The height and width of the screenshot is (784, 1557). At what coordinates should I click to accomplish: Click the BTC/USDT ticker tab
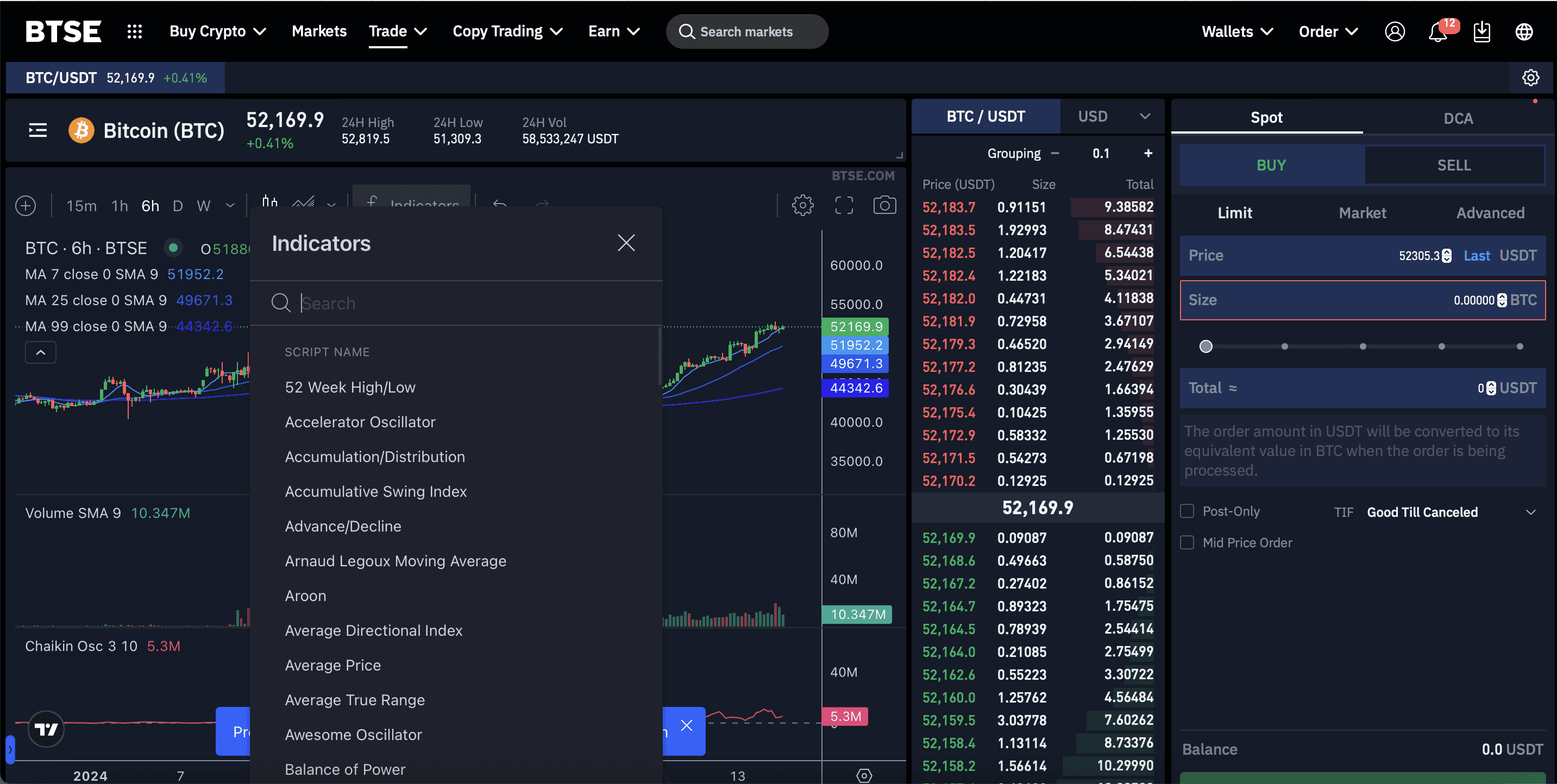116,78
